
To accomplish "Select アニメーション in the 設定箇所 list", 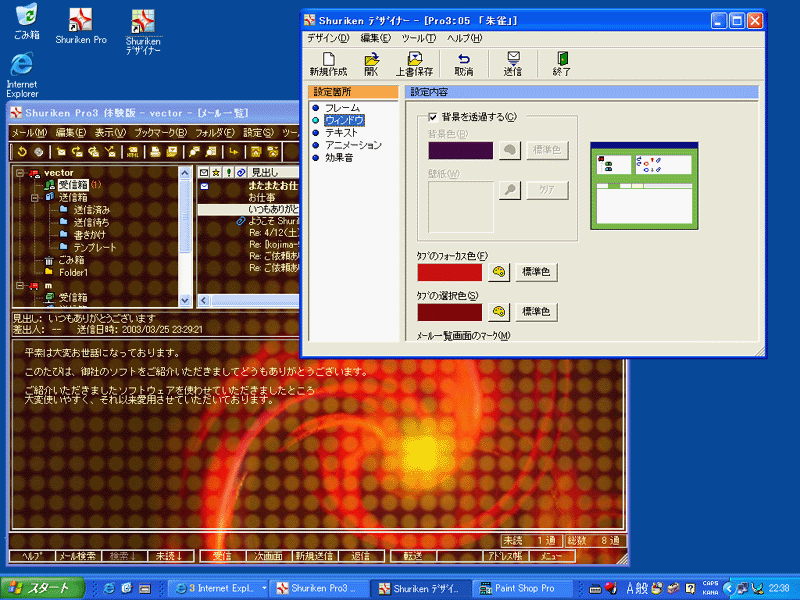I will coord(353,145).
